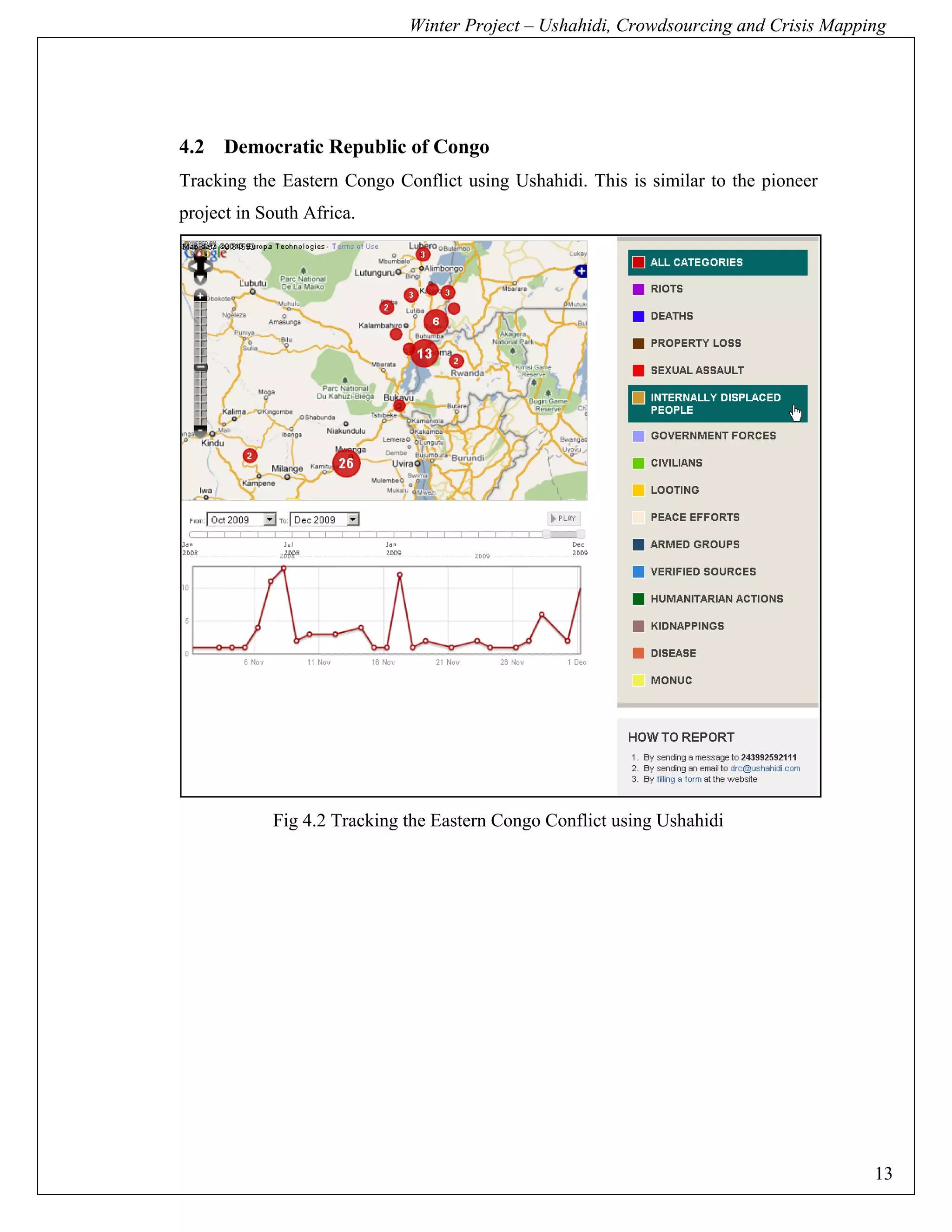952x1232 pixels.
Task: Filter by PEACE EFFORTS category
Action: (717, 517)
